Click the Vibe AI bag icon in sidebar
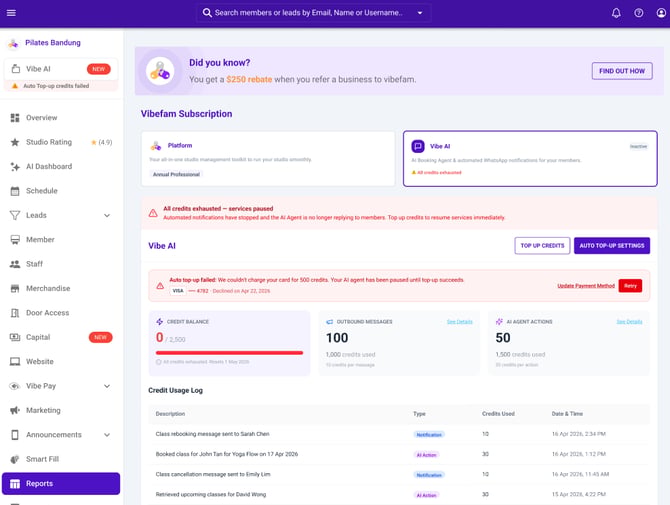 pyautogui.click(x=16, y=69)
